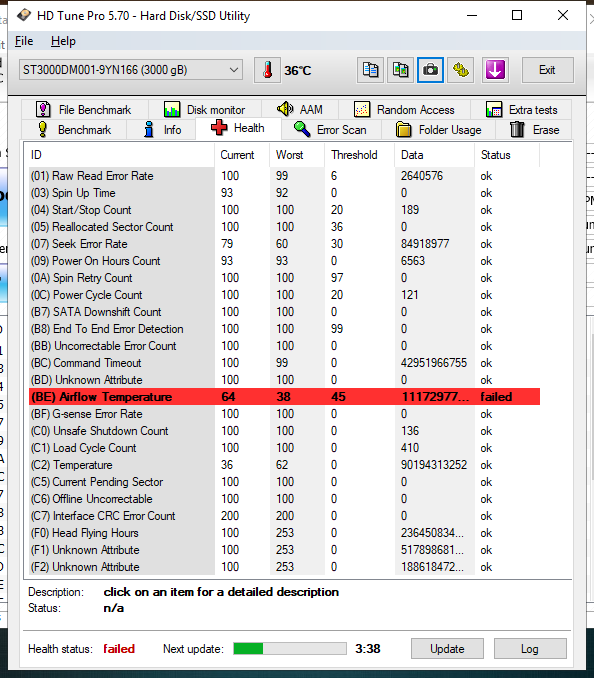Click the Current column header
Screen dimensions: 594x678
242,155
